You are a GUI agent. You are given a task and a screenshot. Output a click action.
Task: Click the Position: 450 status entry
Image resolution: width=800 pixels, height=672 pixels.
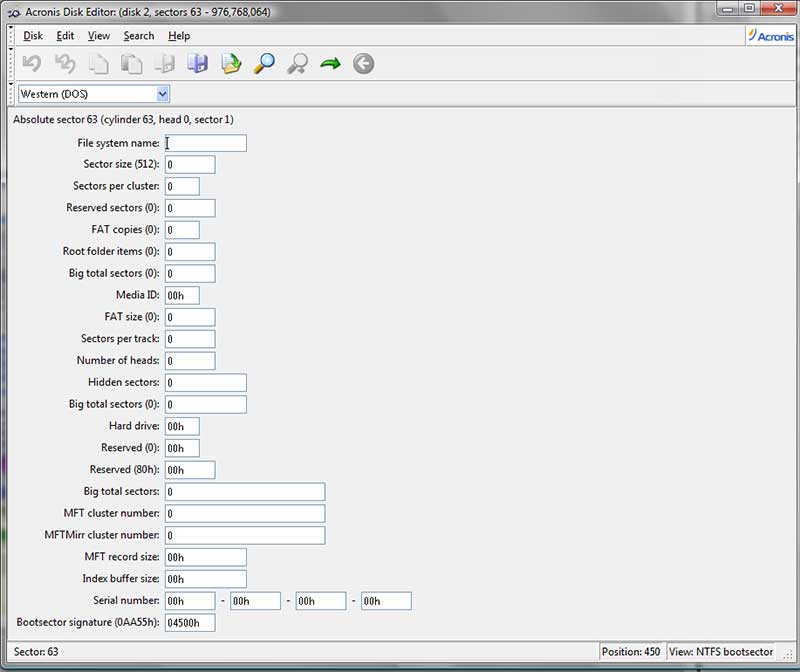click(631, 652)
